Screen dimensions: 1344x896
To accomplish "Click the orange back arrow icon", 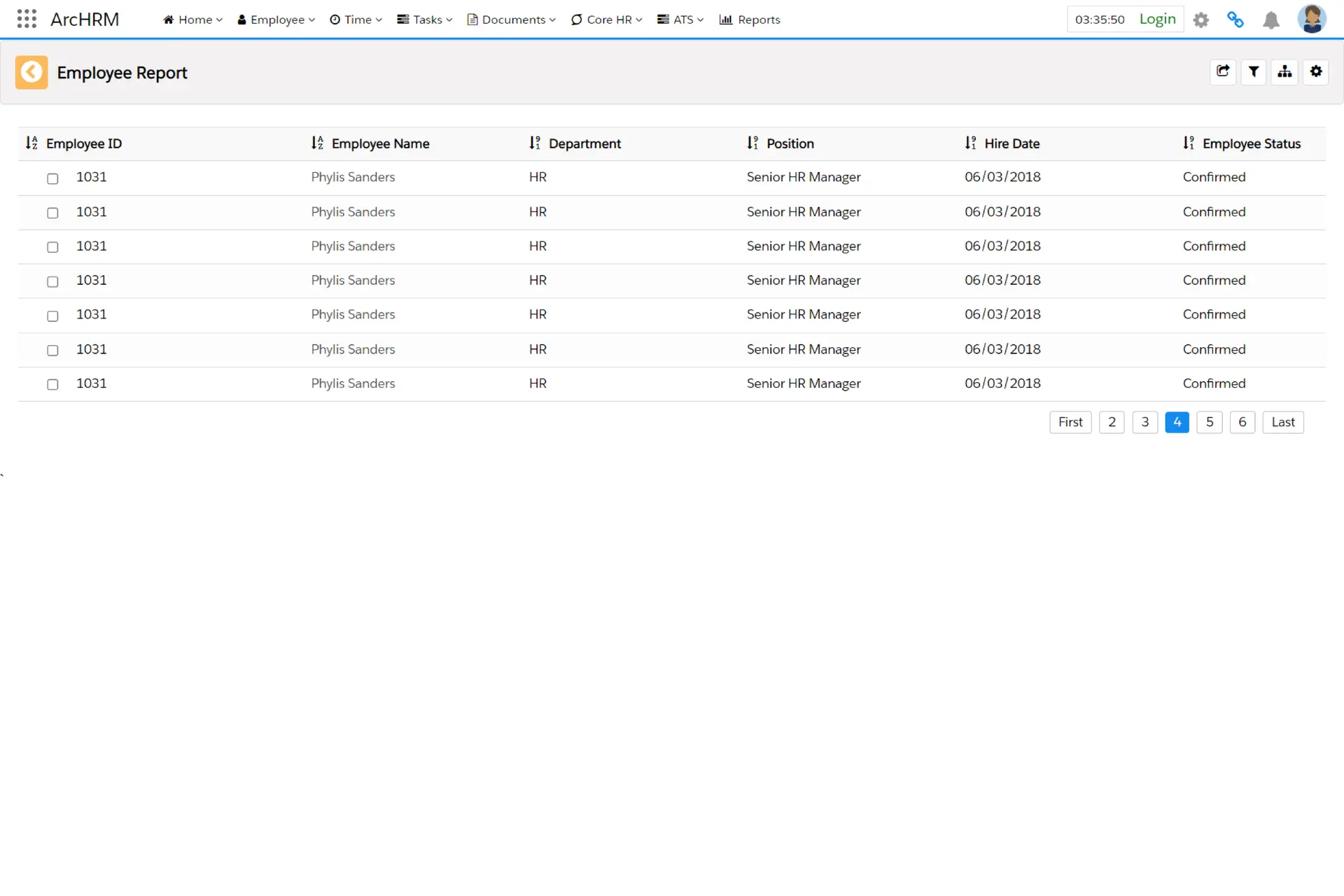I will pyautogui.click(x=31, y=72).
